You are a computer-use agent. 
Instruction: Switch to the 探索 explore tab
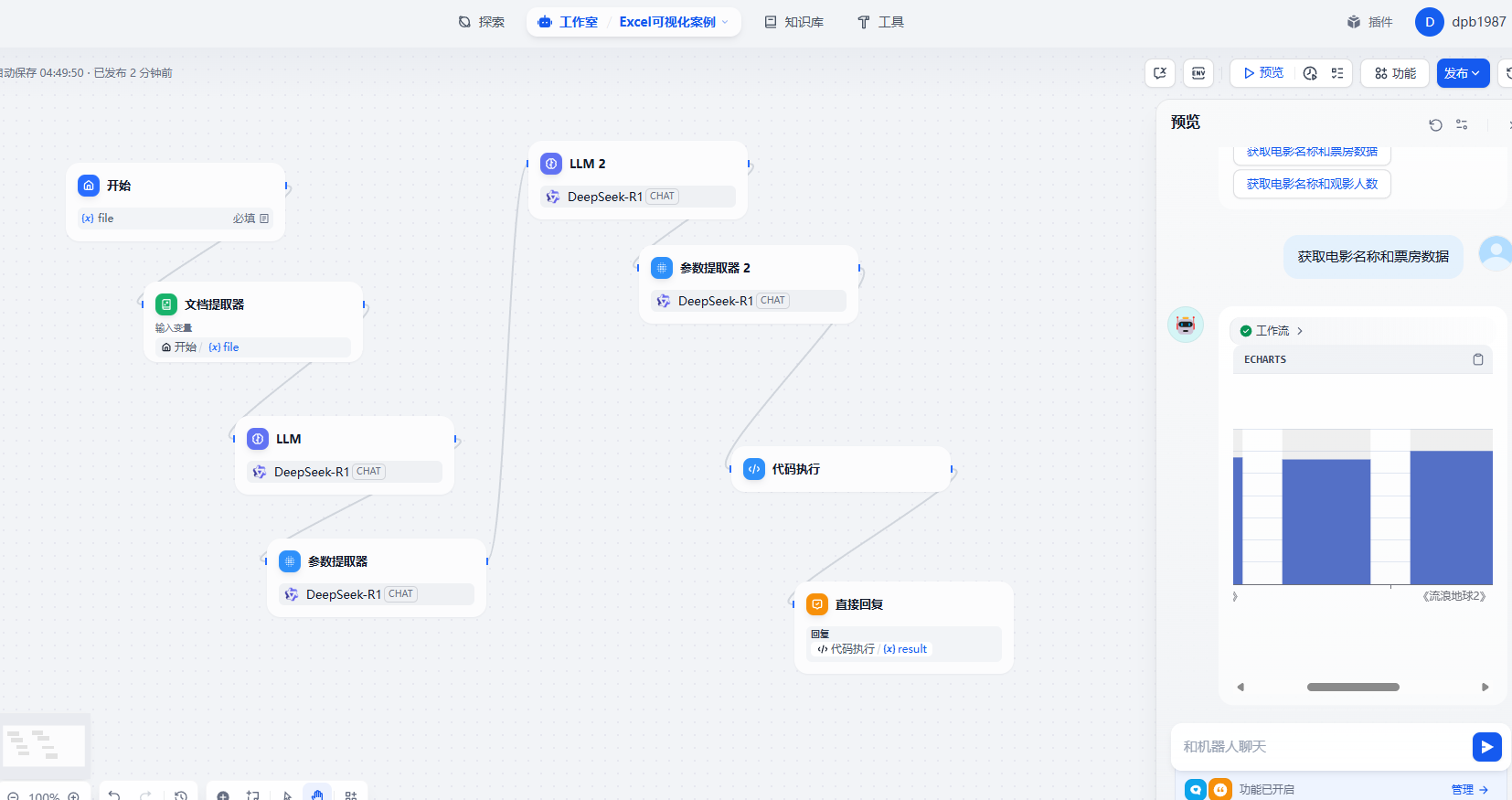[482, 22]
